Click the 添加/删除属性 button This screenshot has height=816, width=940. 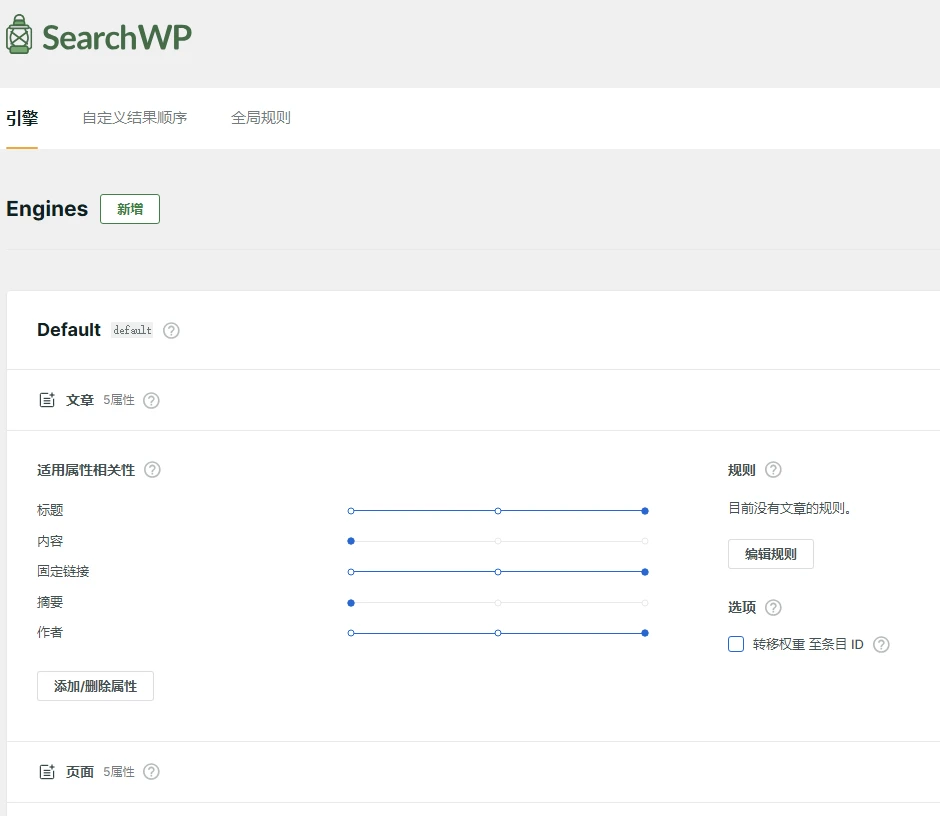(95, 686)
